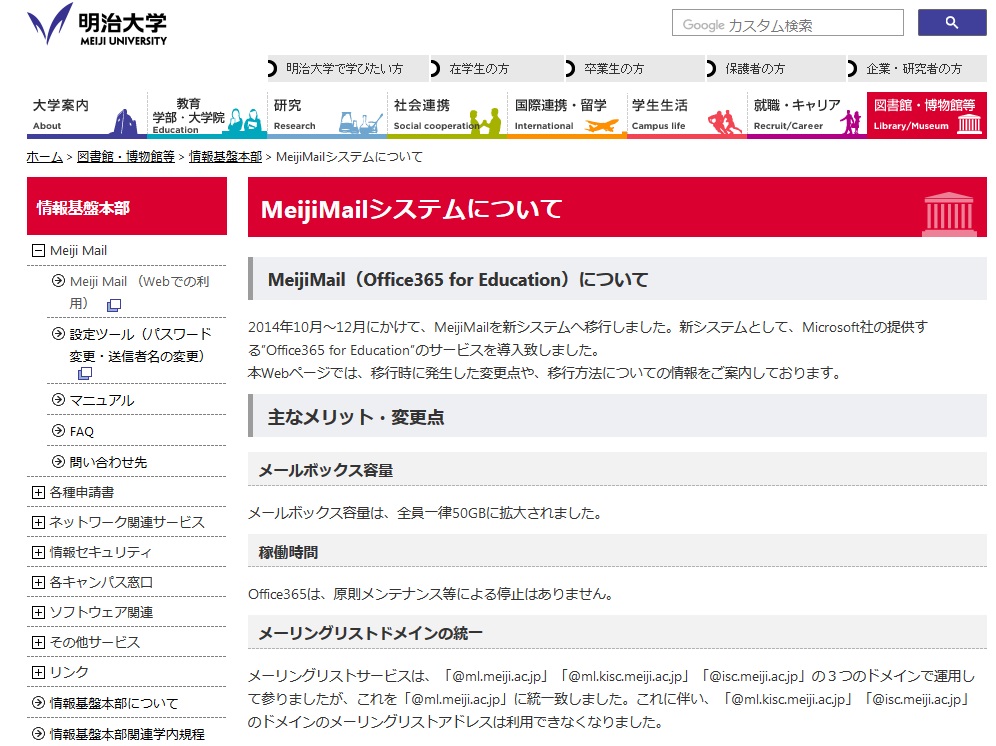The image size is (996, 746).
Task: Expand the その他サービス section
Action: 38,642
